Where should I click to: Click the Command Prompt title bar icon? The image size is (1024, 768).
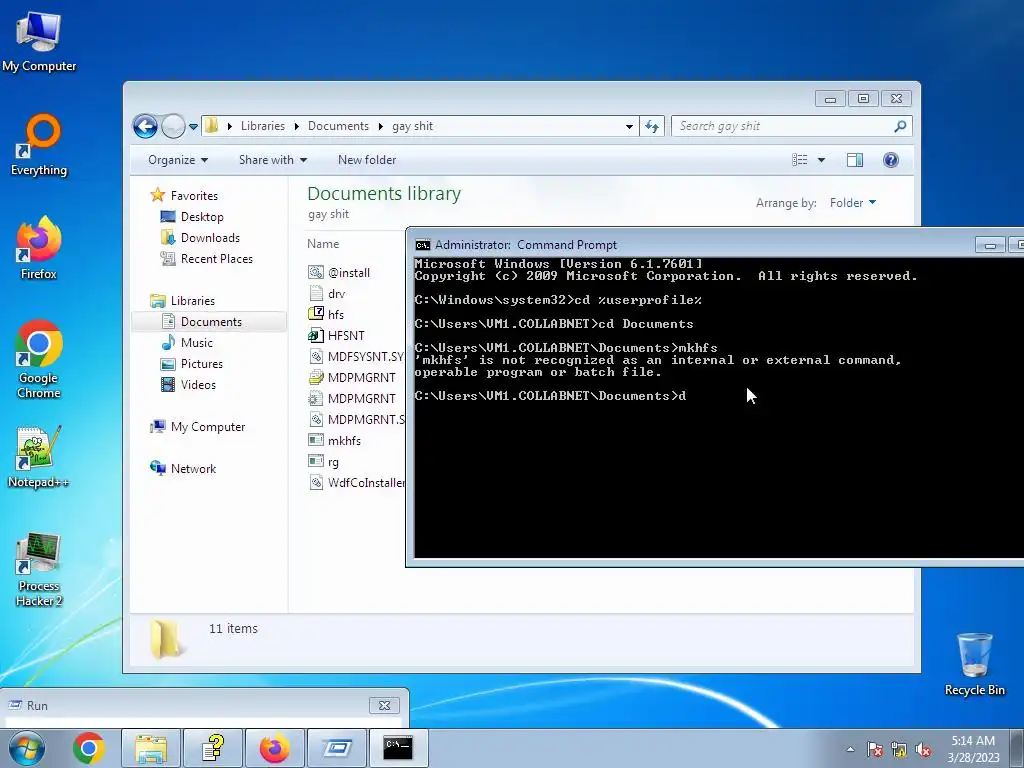423,245
